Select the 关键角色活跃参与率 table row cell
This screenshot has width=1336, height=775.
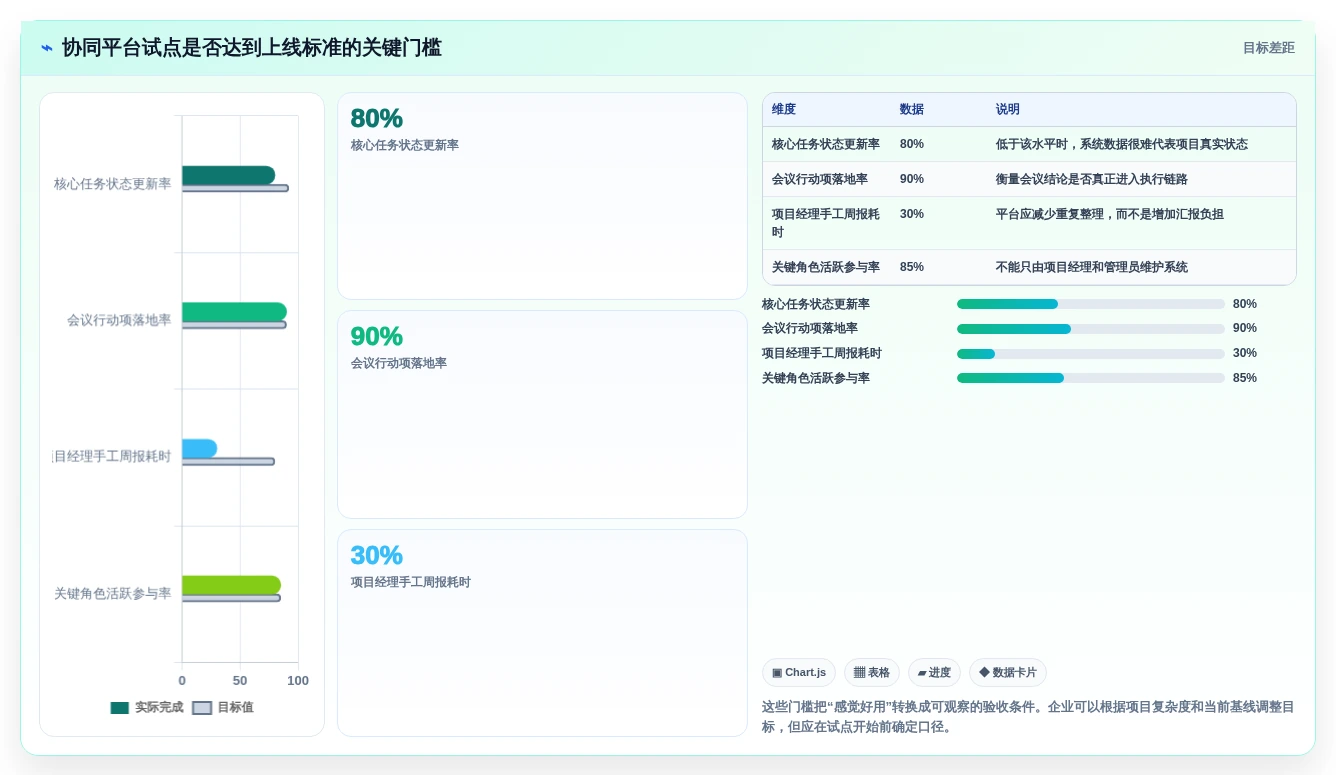coord(826,267)
